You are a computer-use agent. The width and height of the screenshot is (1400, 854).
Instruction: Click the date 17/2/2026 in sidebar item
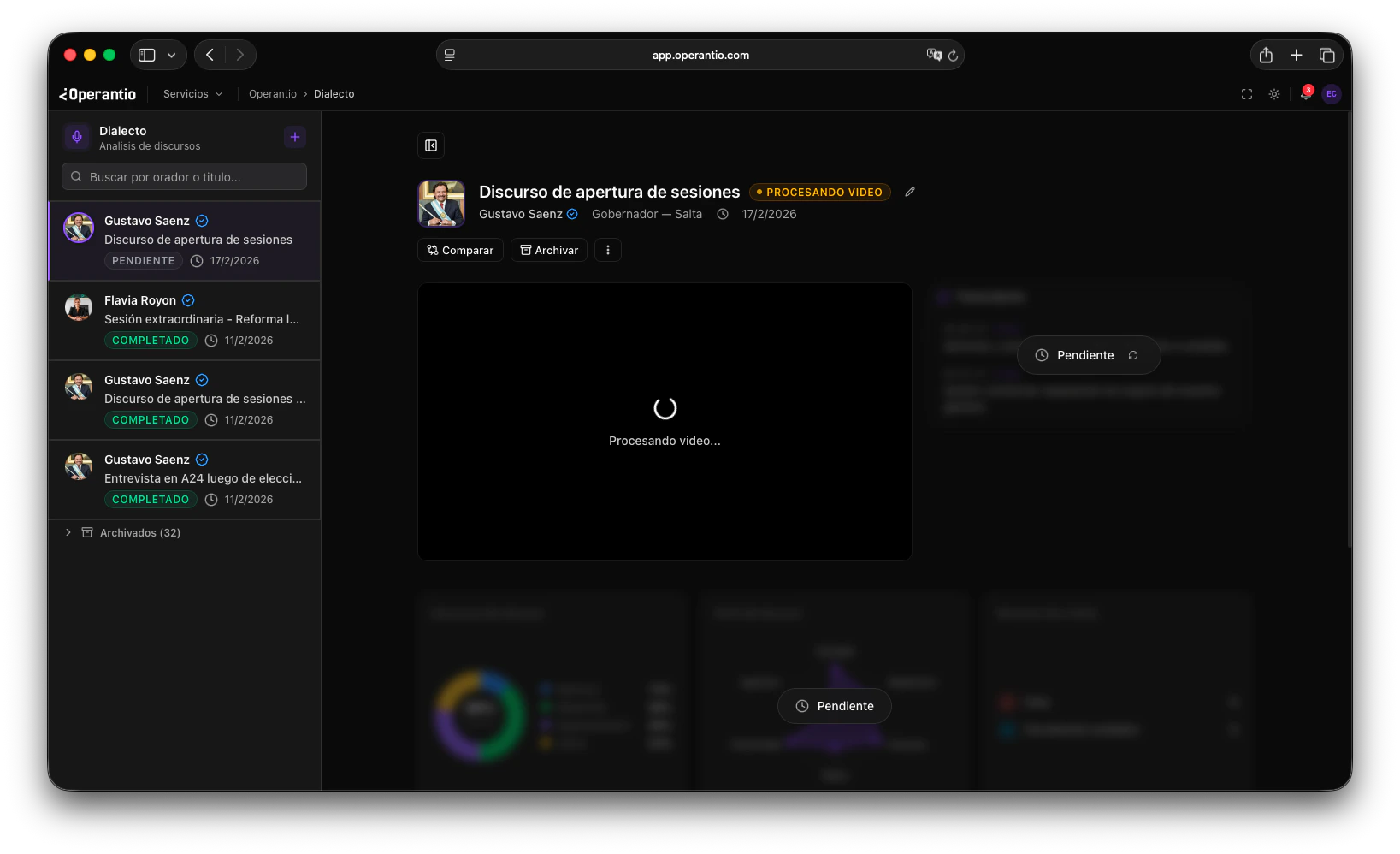(234, 261)
